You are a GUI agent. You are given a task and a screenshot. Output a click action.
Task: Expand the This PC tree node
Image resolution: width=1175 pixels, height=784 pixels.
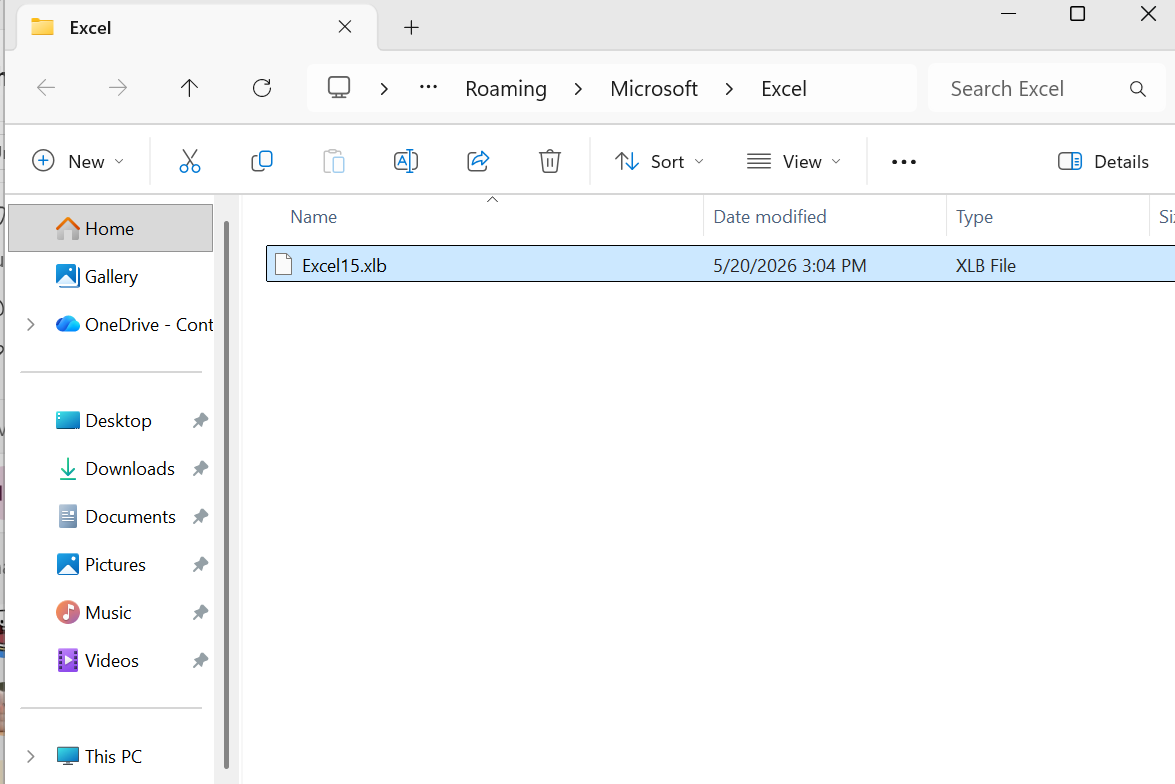click(x=31, y=756)
